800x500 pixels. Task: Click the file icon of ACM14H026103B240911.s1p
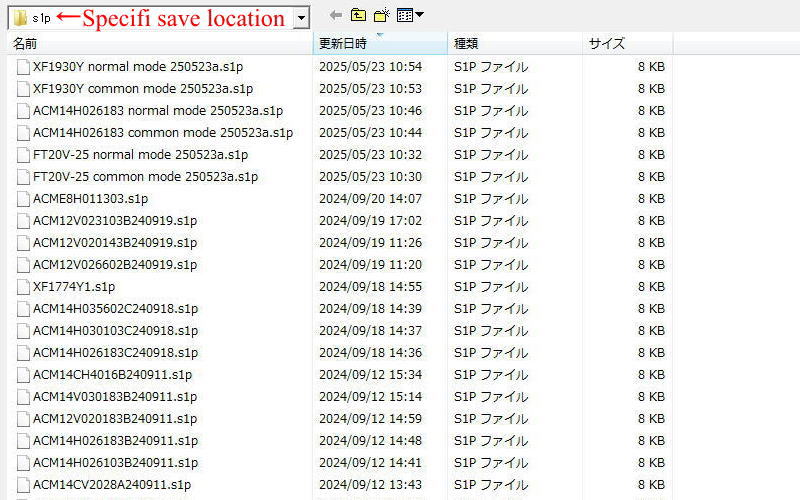[x=23, y=463]
